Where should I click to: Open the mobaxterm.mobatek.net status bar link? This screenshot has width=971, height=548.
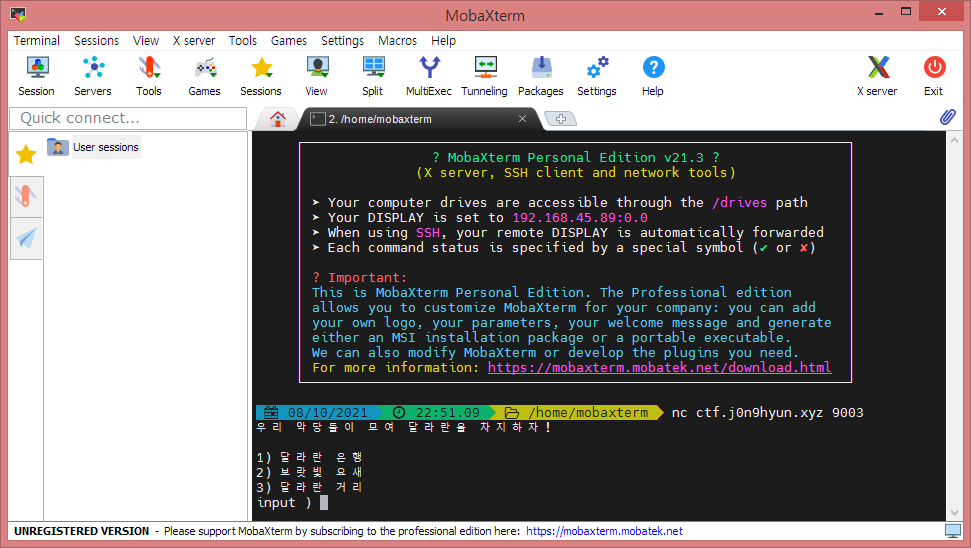[604, 531]
